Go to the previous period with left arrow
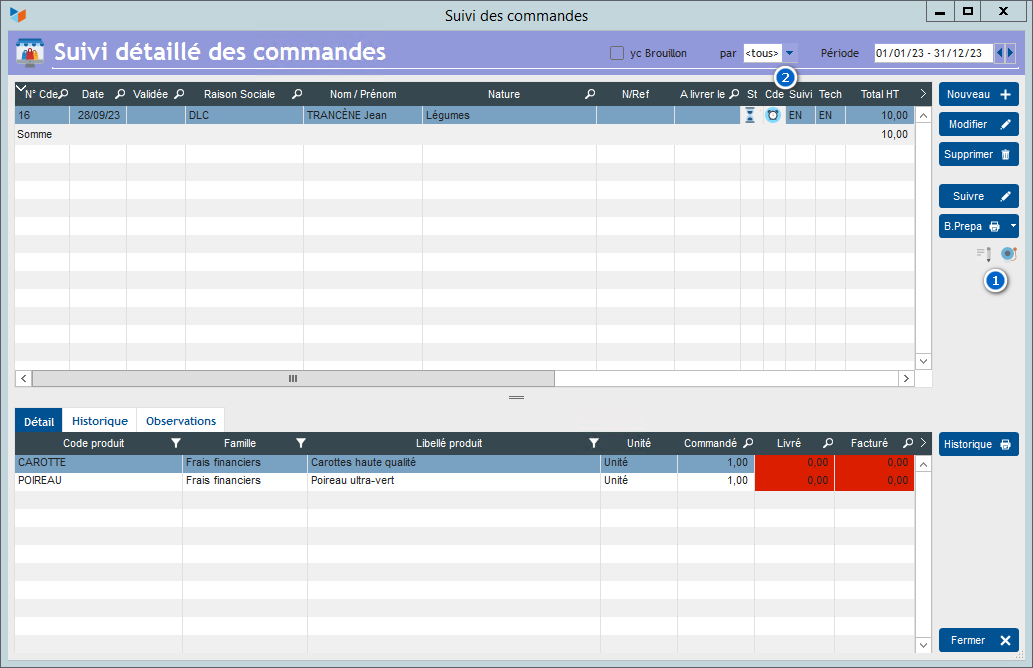 click(x=1000, y=53)
